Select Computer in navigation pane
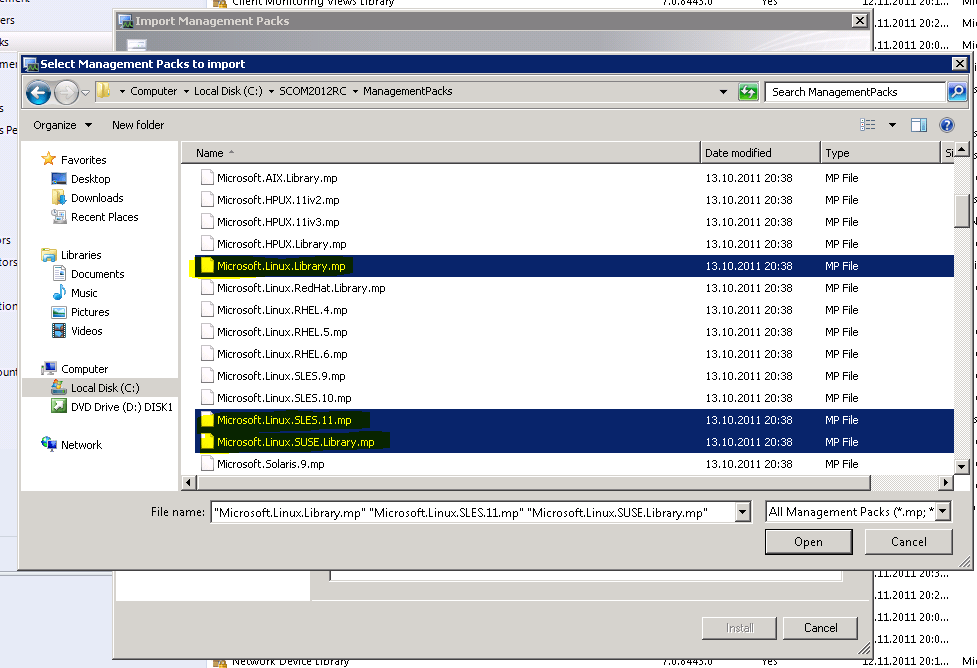The width and height of the screenshot is (977, 668). (x=75, y=369)
